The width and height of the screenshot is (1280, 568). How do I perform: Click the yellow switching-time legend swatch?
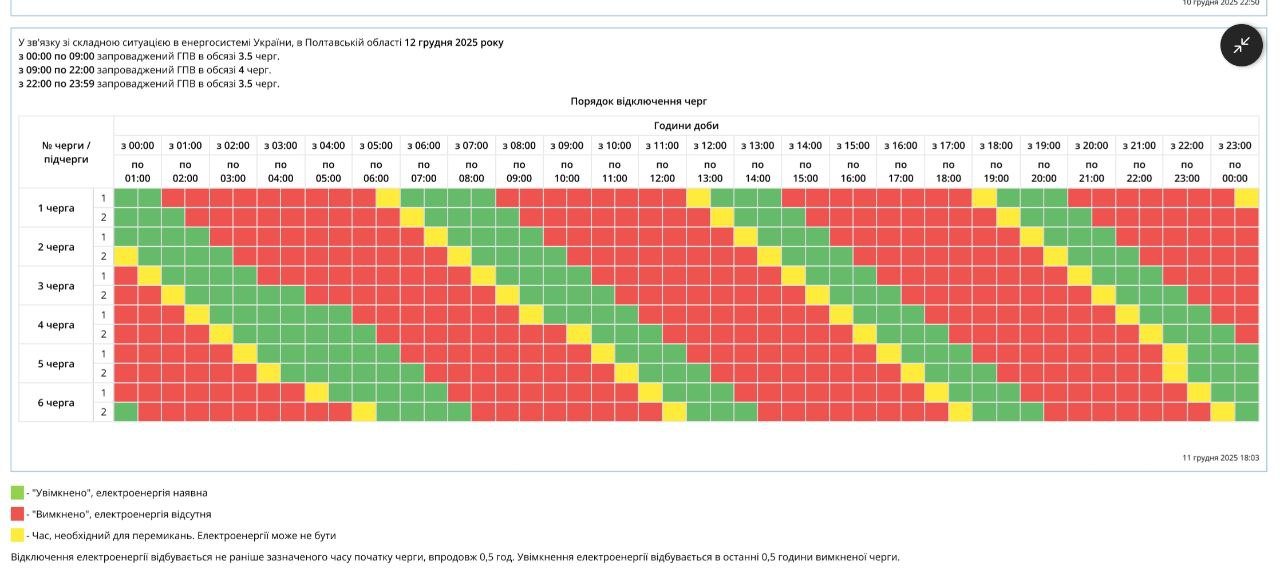17,535
